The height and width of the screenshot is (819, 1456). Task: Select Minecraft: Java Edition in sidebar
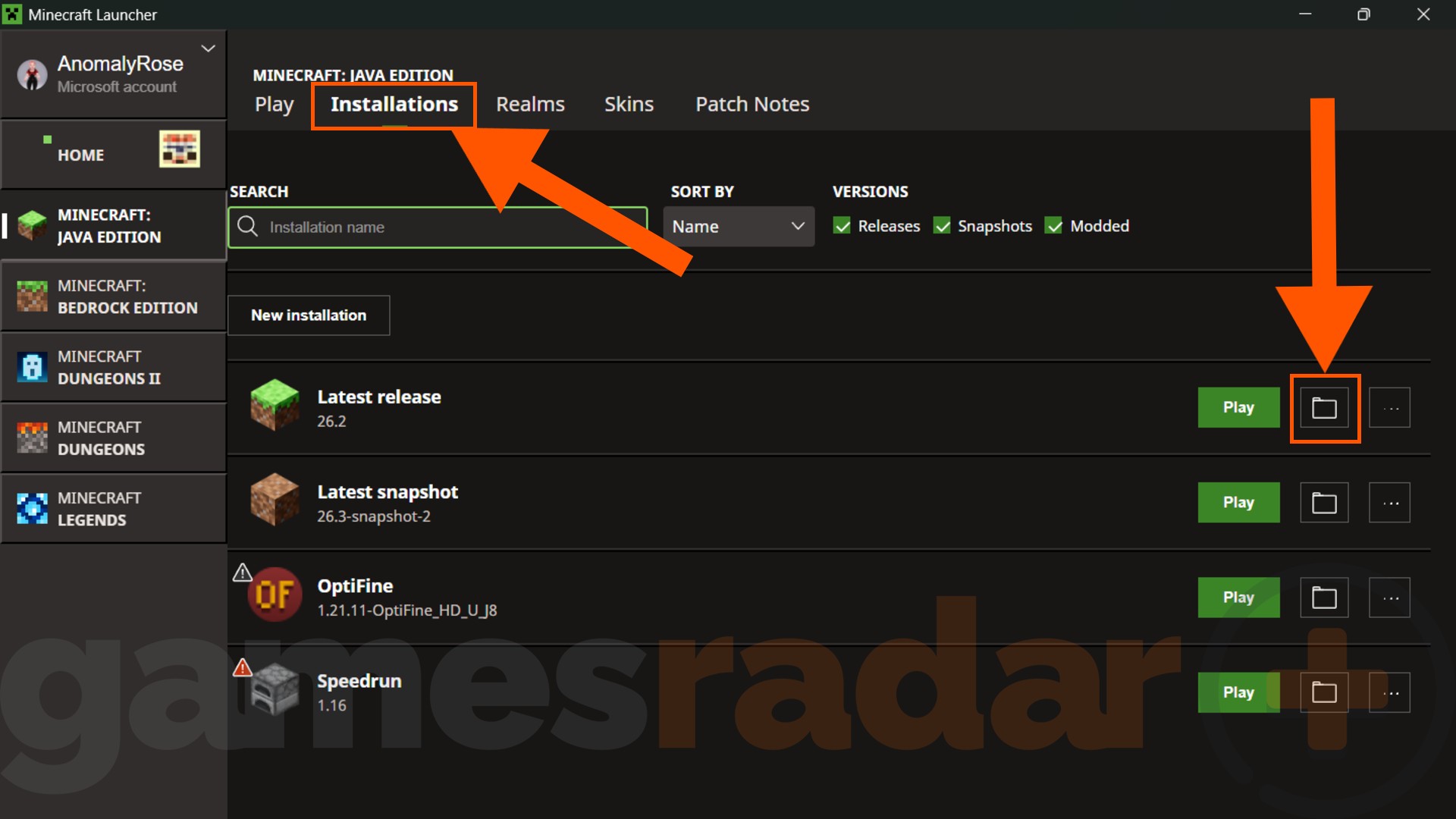click(113, 226)
